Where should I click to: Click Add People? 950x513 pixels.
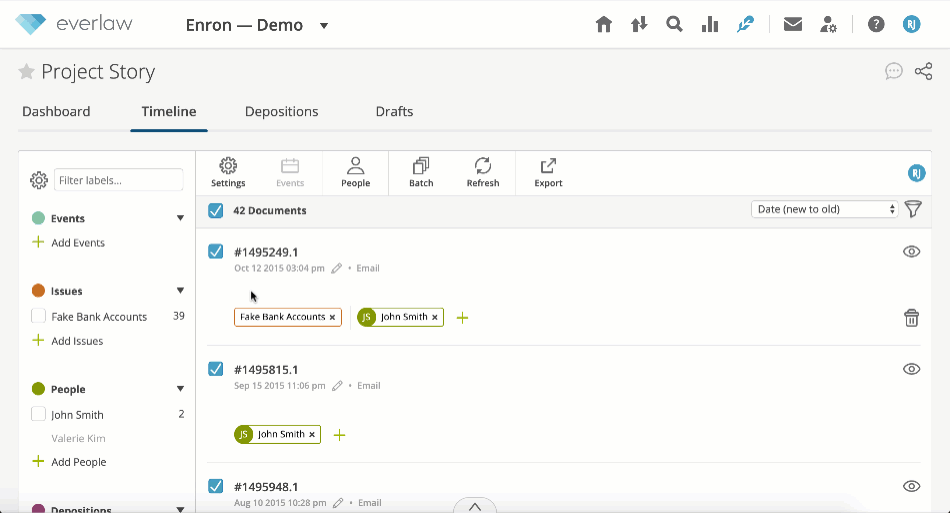(69, 462)
